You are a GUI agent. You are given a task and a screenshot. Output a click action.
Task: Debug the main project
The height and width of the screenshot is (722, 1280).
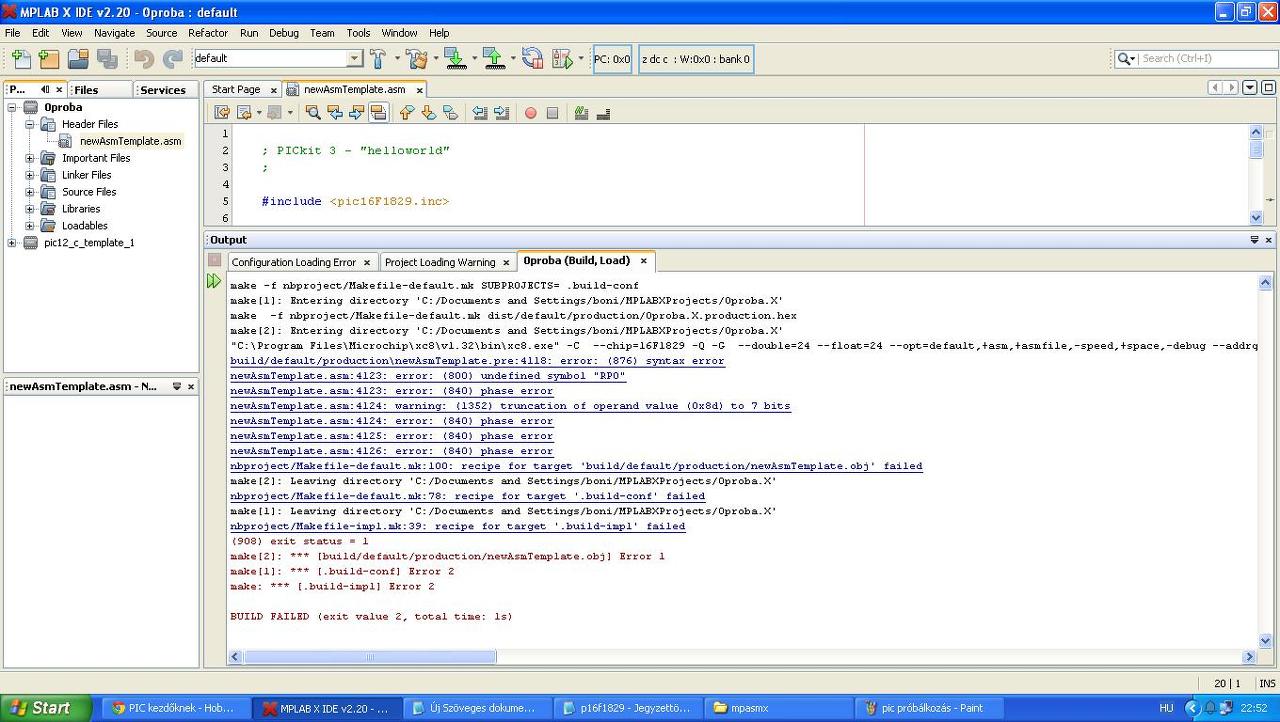click(x=561, y=59)
